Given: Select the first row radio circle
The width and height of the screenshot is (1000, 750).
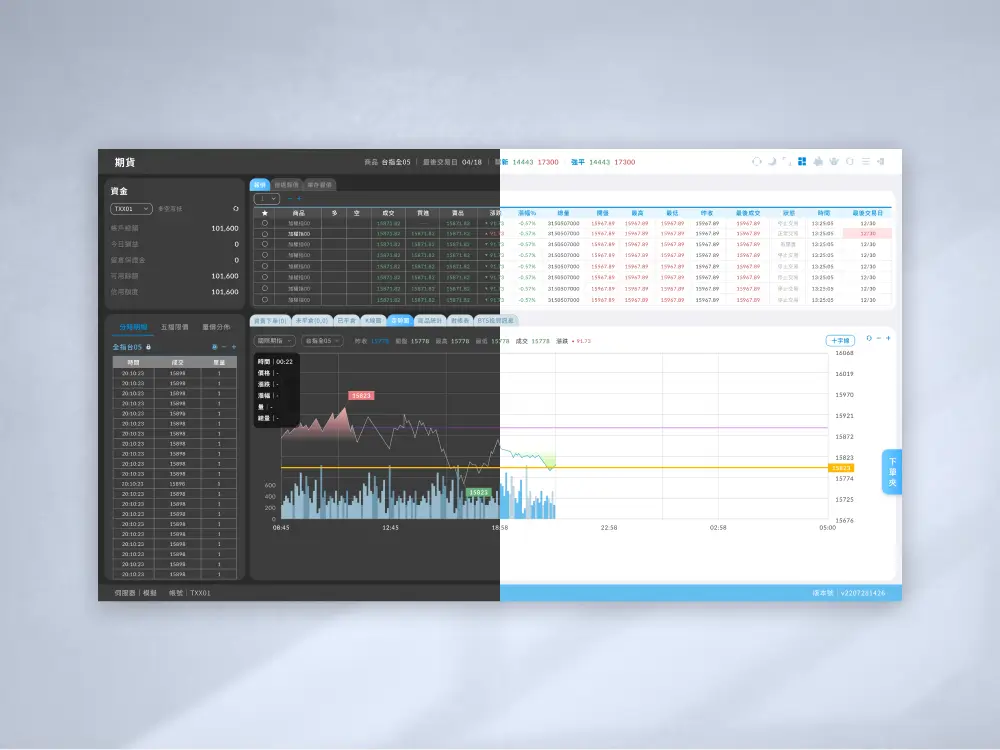Looking at the screenshot, I should click(x=265, y=223).
